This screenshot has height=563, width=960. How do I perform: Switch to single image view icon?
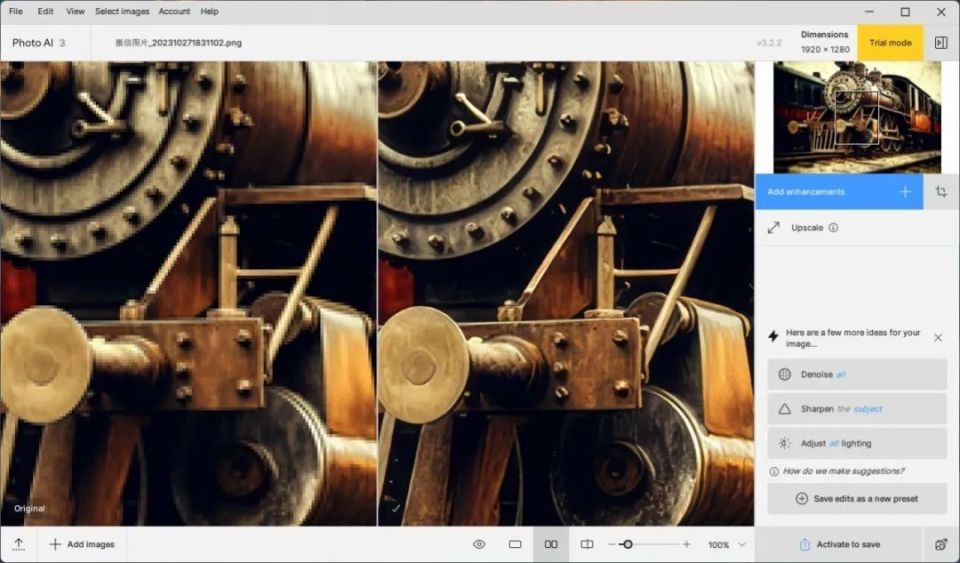pyautogui.click(x=515, y=544)
